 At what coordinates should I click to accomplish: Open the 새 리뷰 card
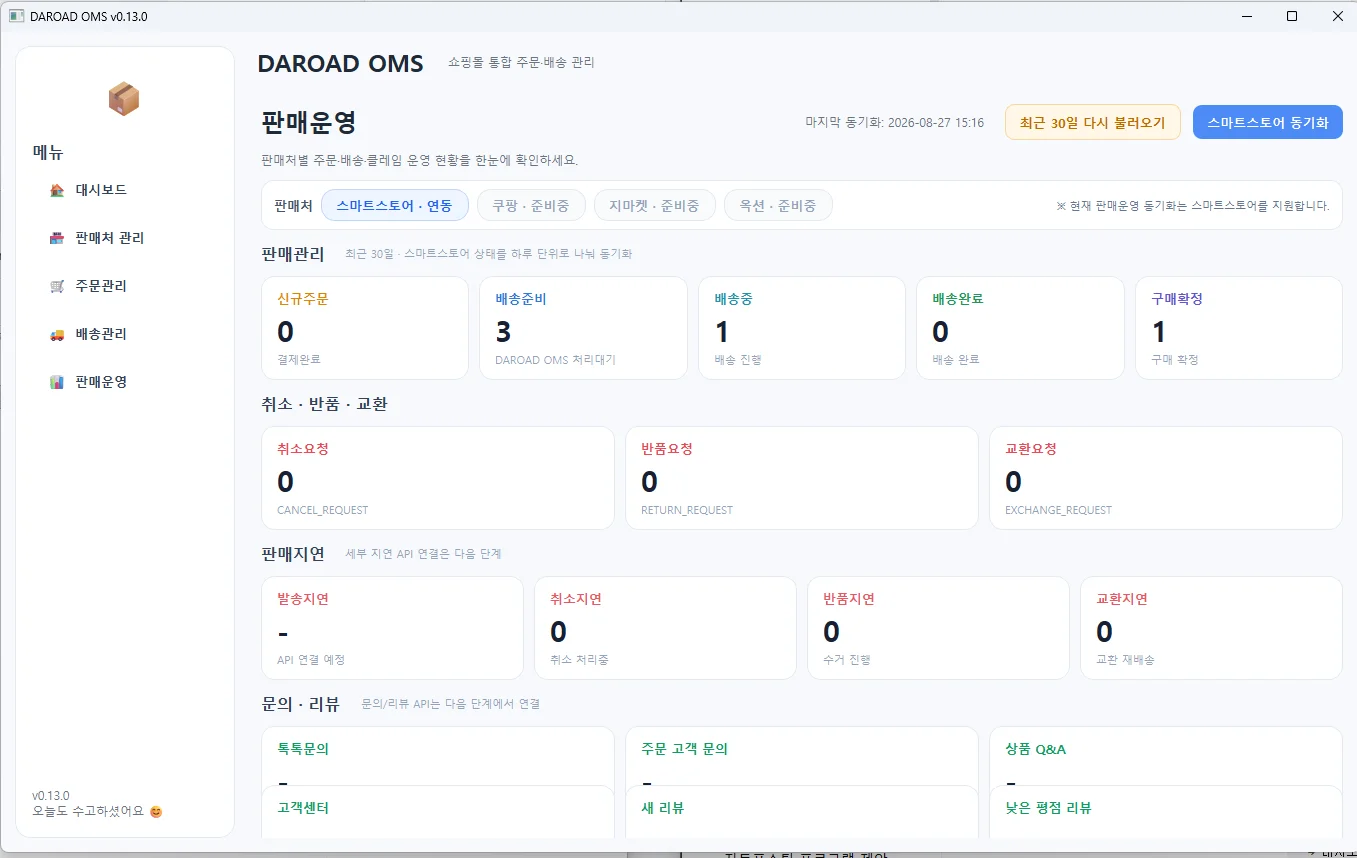[x=802, y=812]
